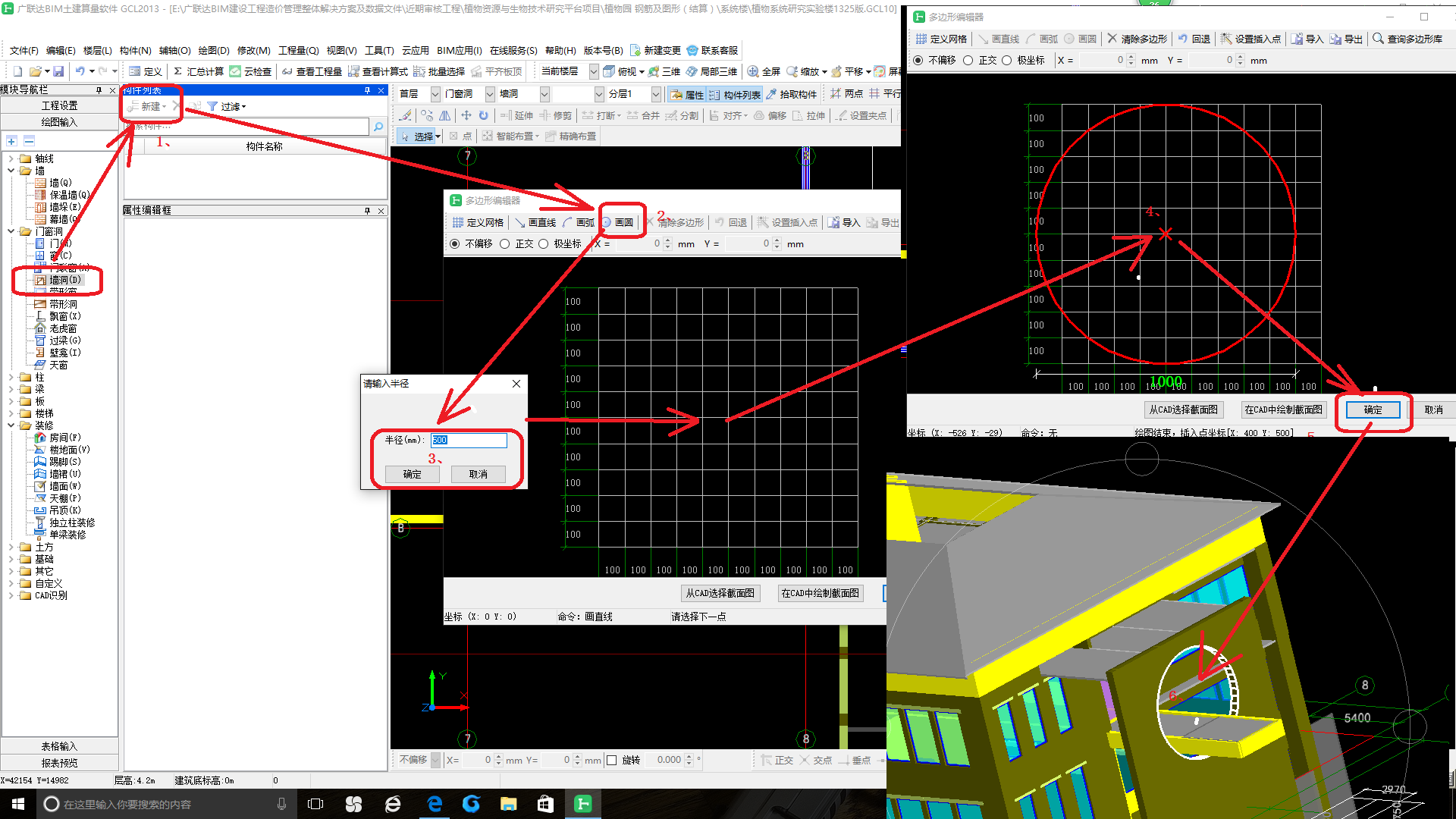Click the undo arrow icon in main toolbar
Viewport: 1456px width, 819px height.
click(80, 71)
